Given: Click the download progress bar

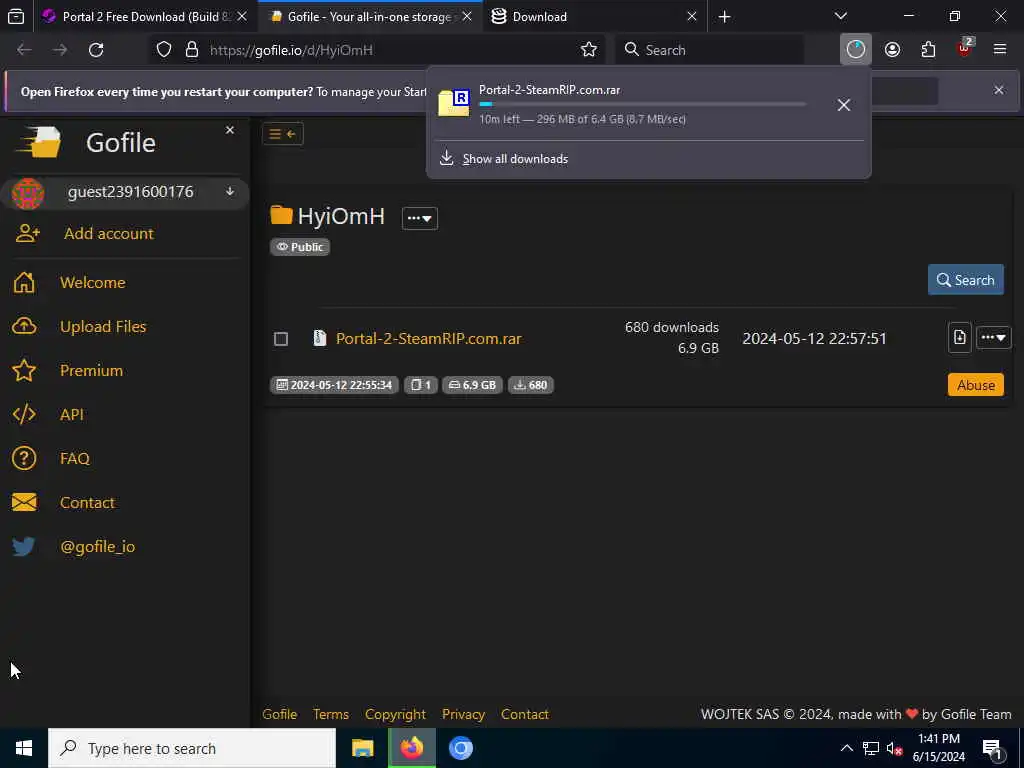Looking at the screenshot, I should pyautogui.click(x=643, y=104).
